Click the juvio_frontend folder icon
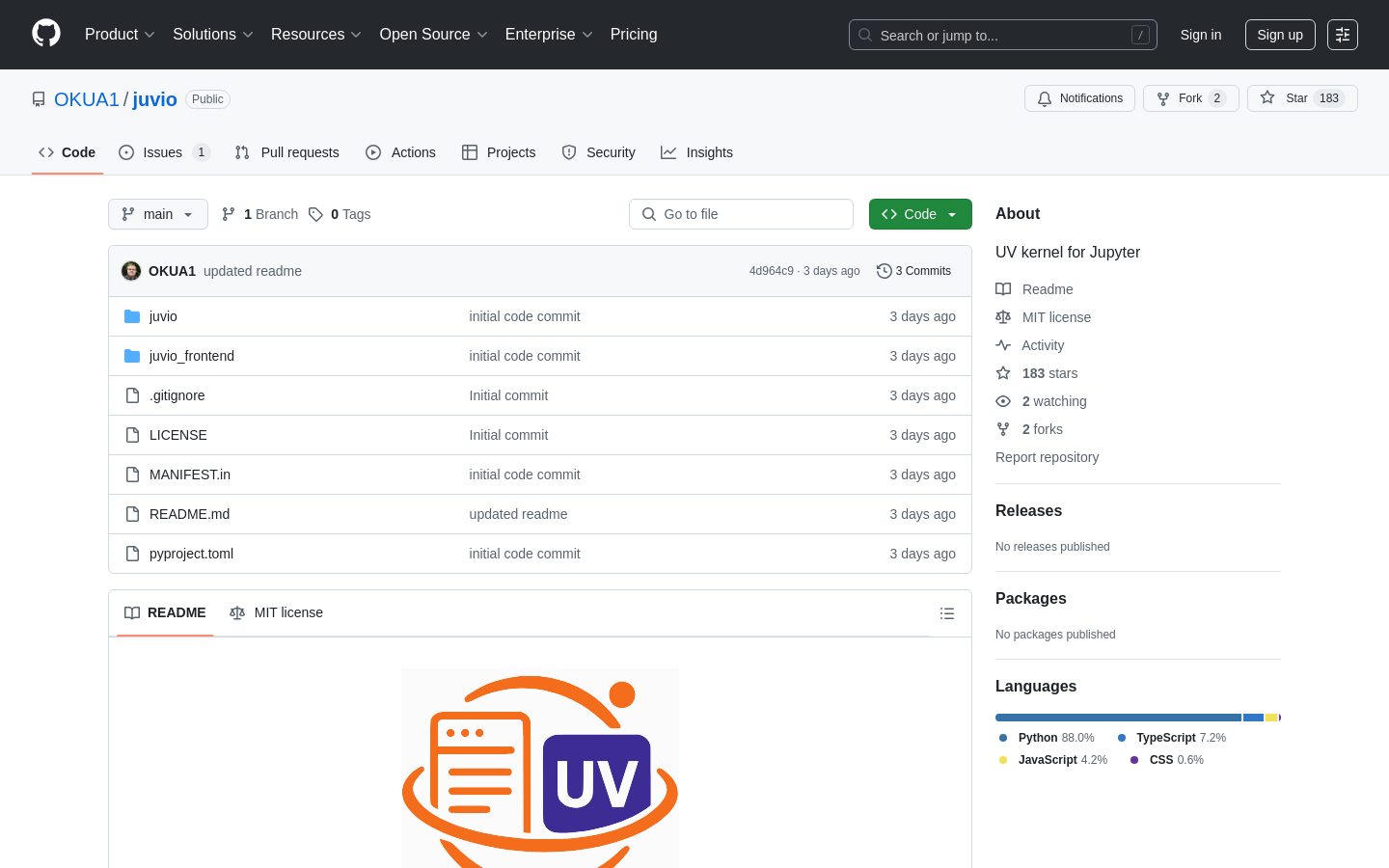The image size is (1389, 868). [132, 356]
